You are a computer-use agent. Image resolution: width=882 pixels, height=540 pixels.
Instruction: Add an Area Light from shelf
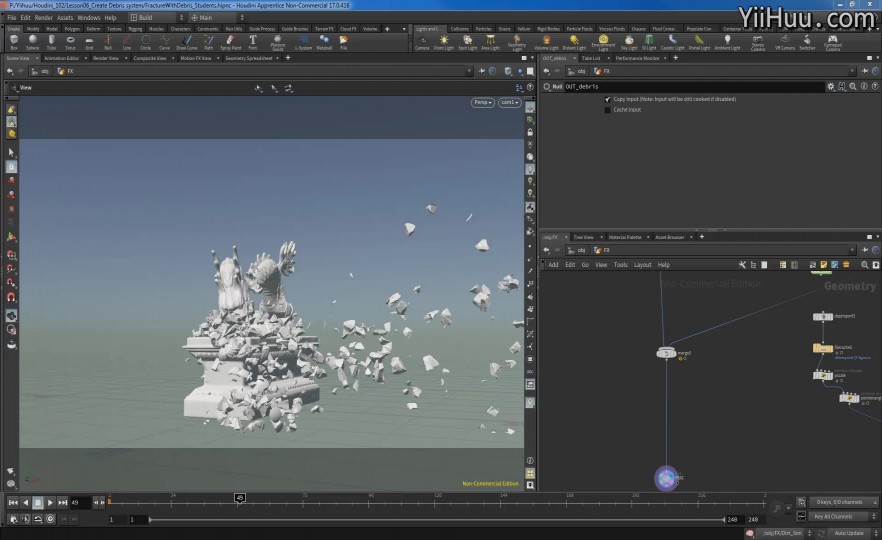point(490,43)
